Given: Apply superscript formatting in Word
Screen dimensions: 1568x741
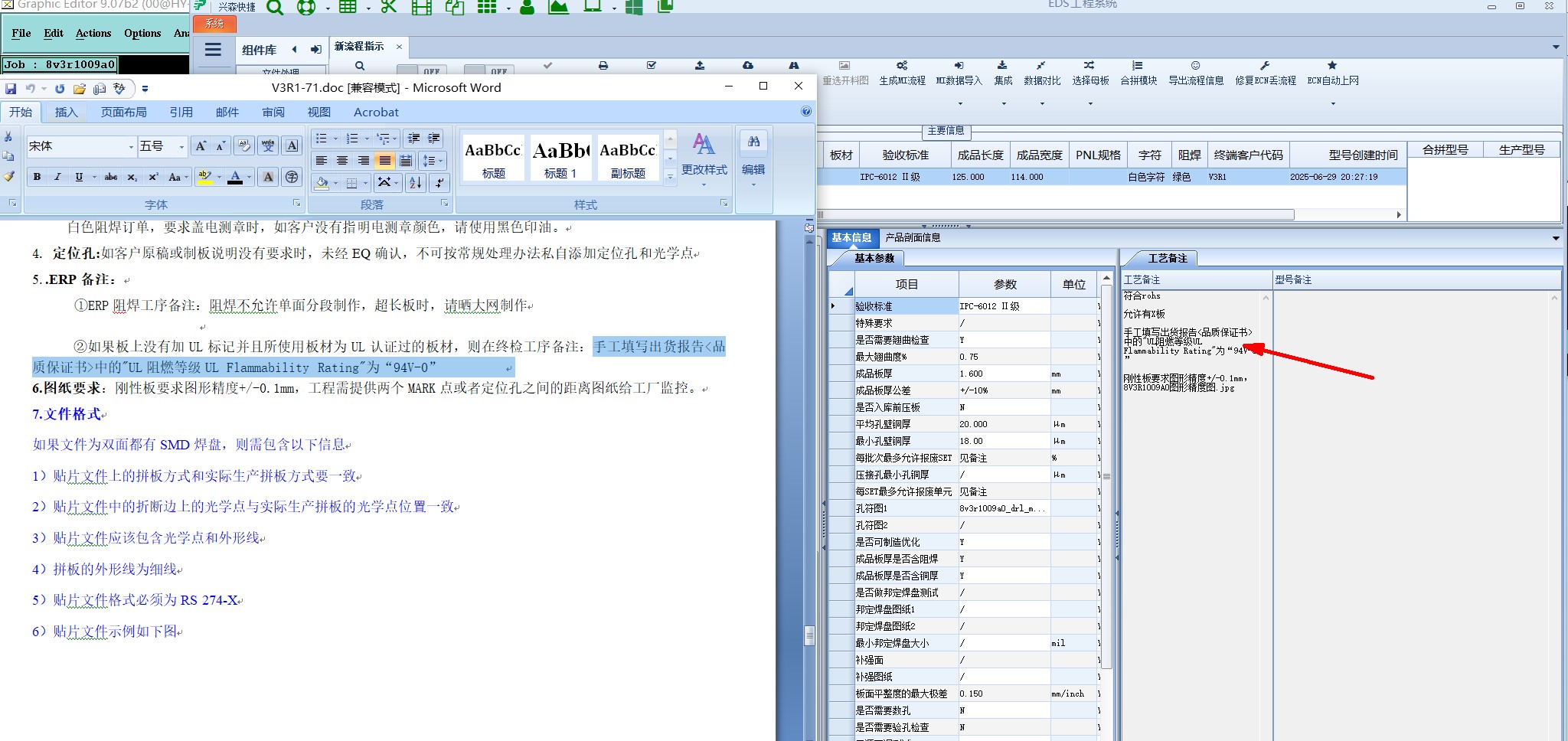Looking at the screenshot, I should point(153,177).
